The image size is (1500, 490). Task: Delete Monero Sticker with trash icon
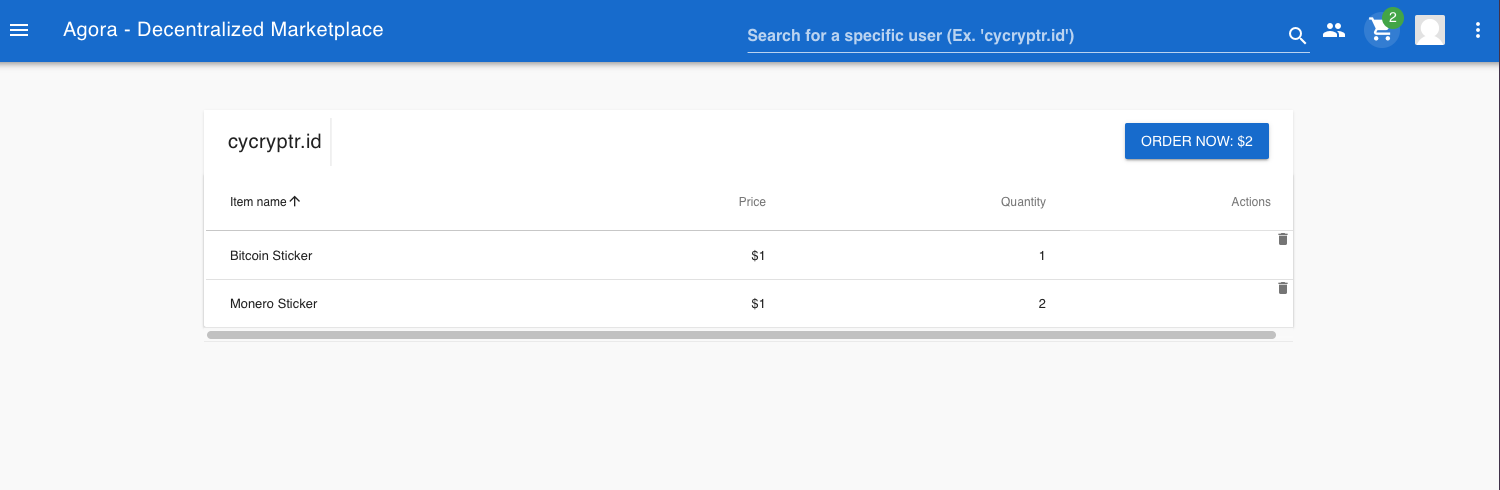point(1283,288)
